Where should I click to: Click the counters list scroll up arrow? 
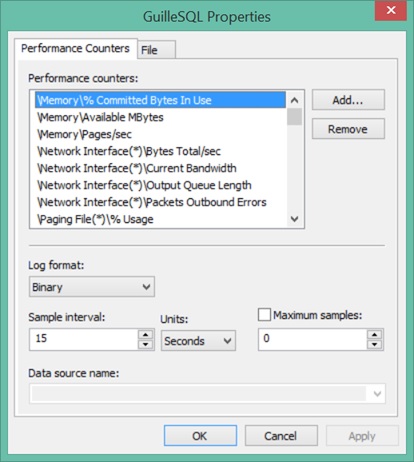click(294, 100)
